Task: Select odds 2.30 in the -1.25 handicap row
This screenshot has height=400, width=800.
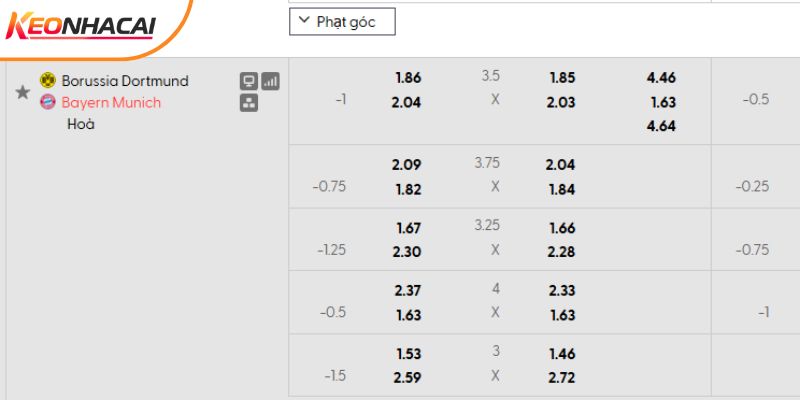Action: coord(407,252)
